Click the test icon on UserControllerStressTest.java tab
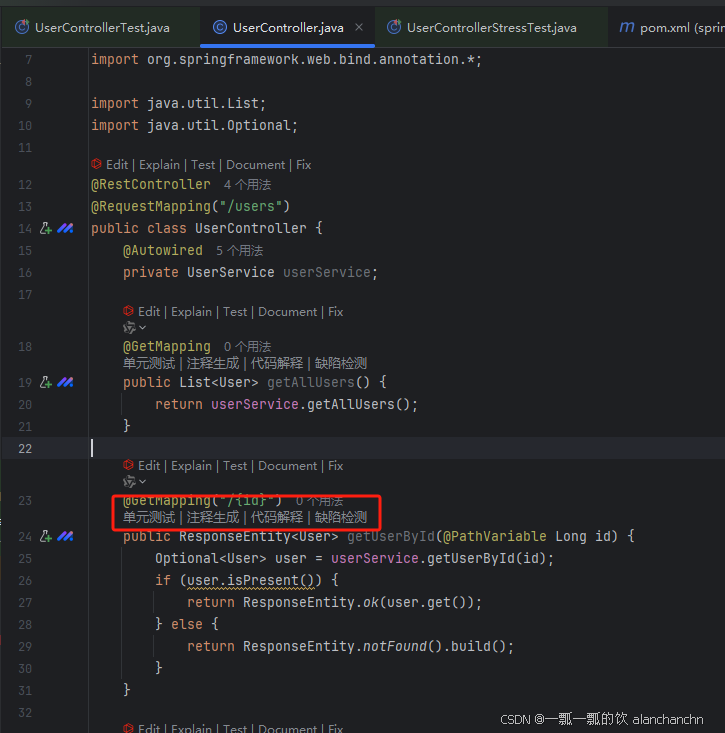The image size is (725, 733). pos(394,27)
